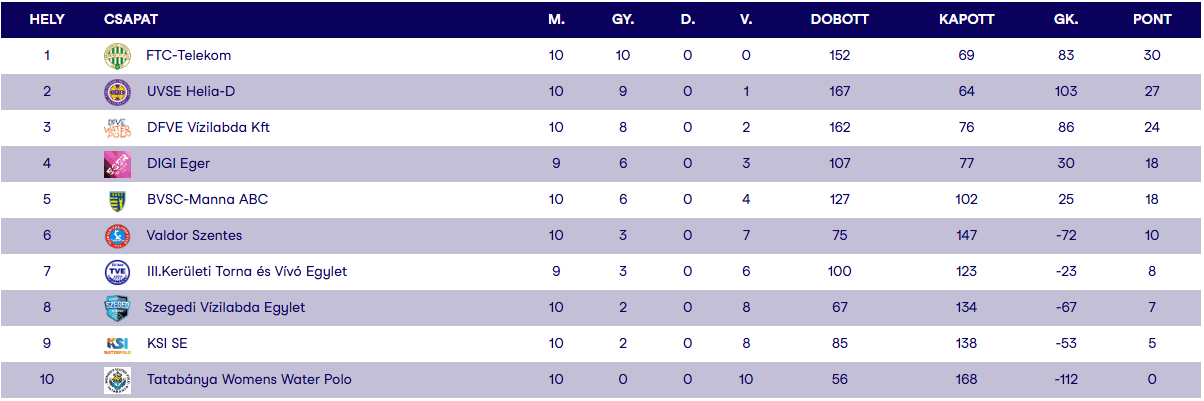
Task: Click the KSI SE team logo
Action: coord(118,344)
